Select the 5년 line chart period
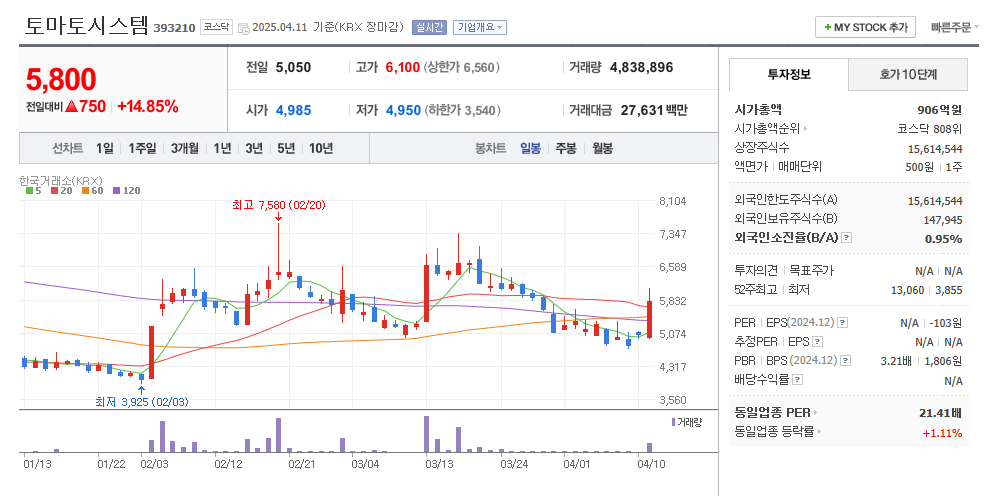 click(286, 148)
